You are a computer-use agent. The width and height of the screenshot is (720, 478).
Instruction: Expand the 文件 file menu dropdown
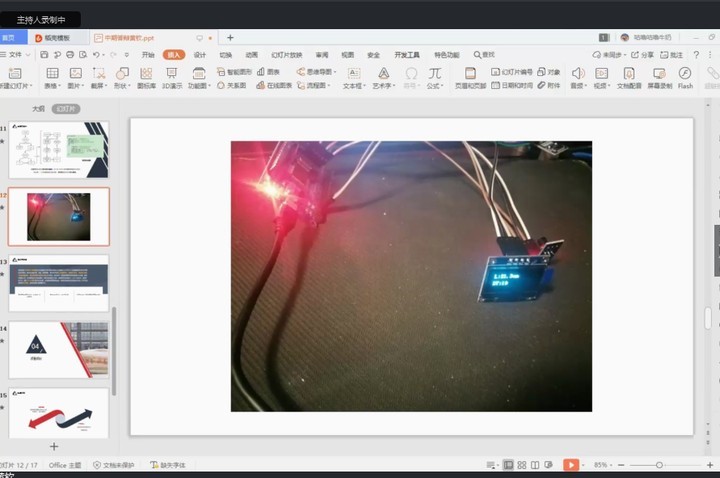18,55
